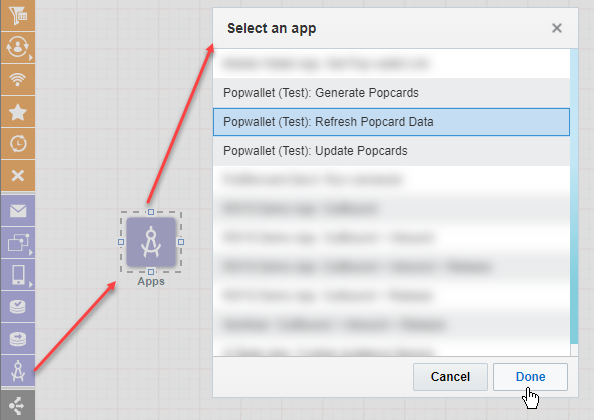Image resolution: width=594 pixels, height=420 pixels.
Task: Click the clock schedule sidebar icon
Action: click(x=17, y=144)
